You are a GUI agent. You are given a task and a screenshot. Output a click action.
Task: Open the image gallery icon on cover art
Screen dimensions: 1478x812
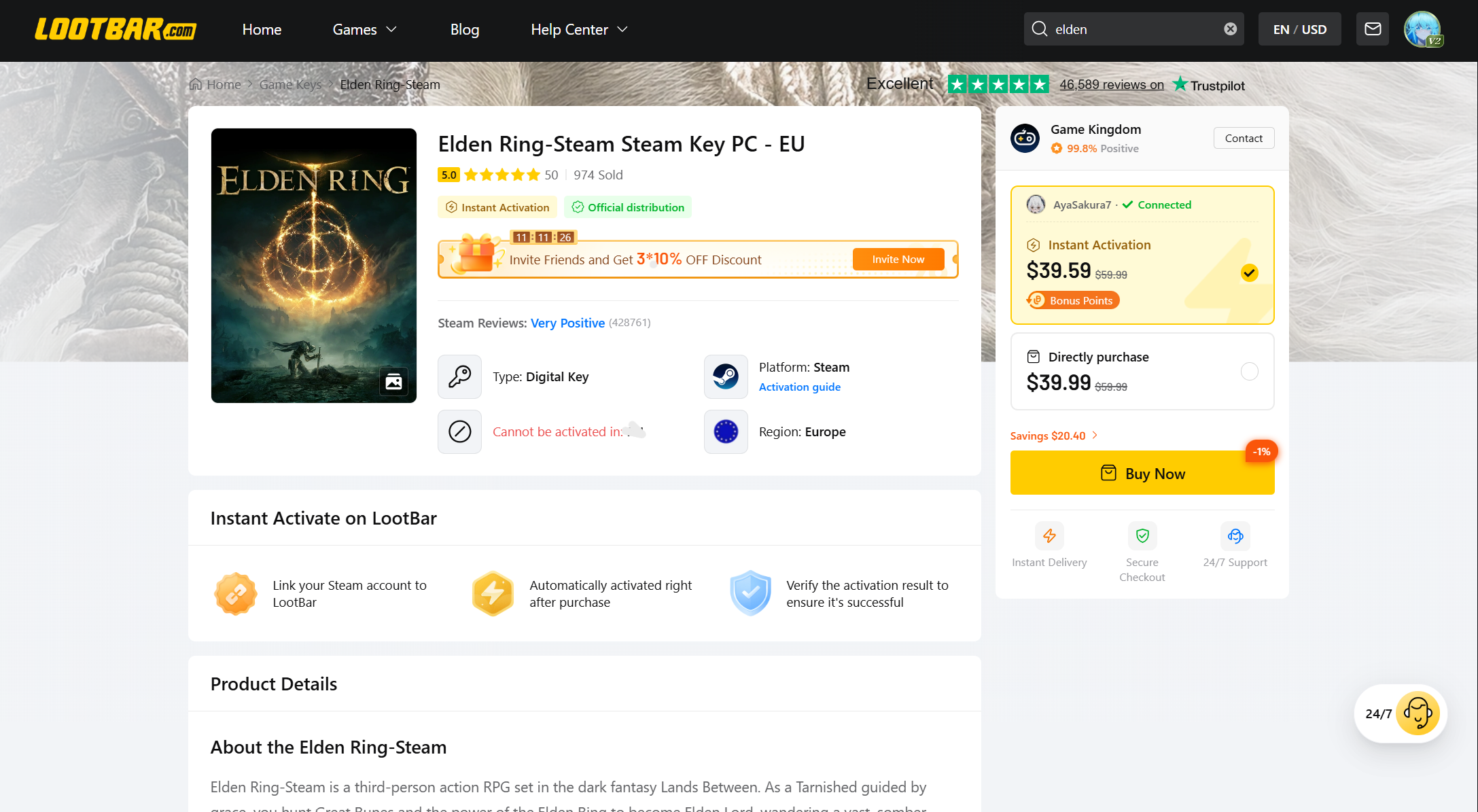(393, 381)
